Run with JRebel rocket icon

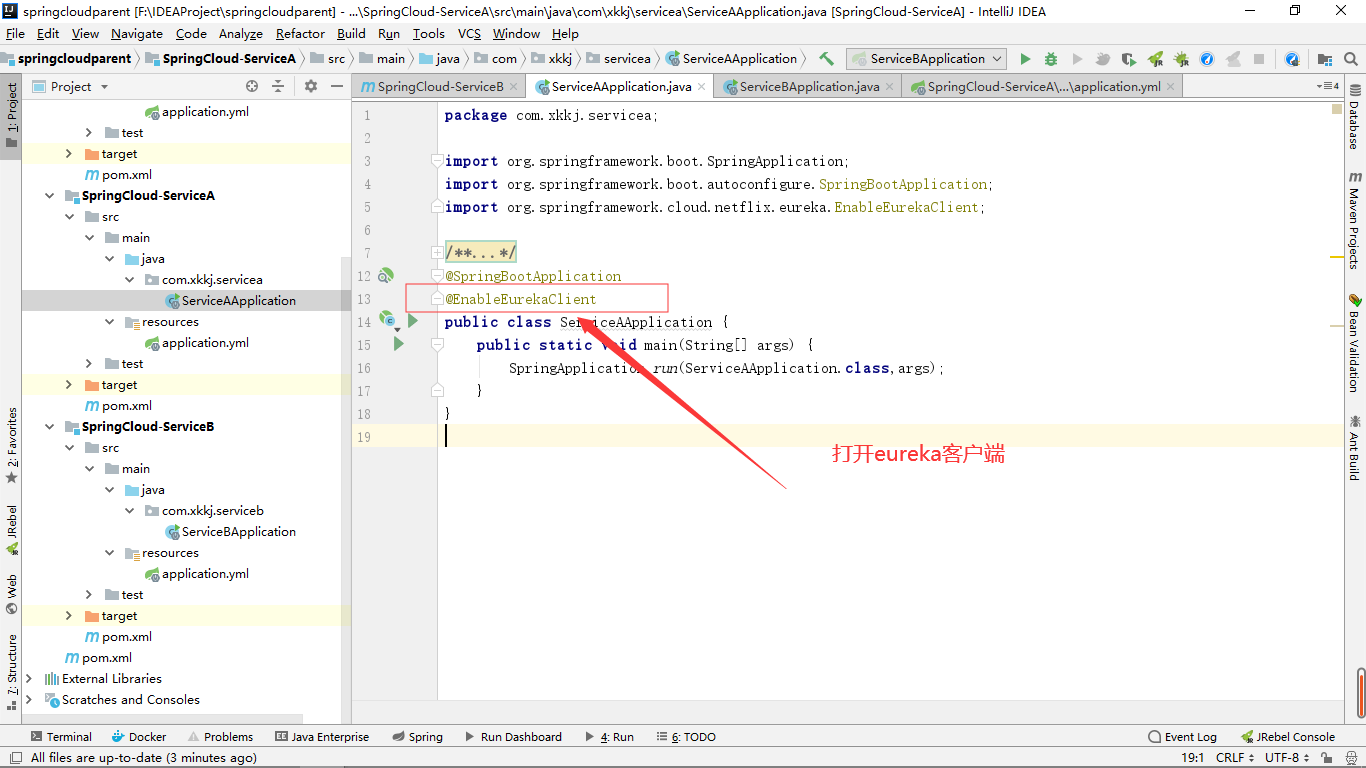[1155, 59]
